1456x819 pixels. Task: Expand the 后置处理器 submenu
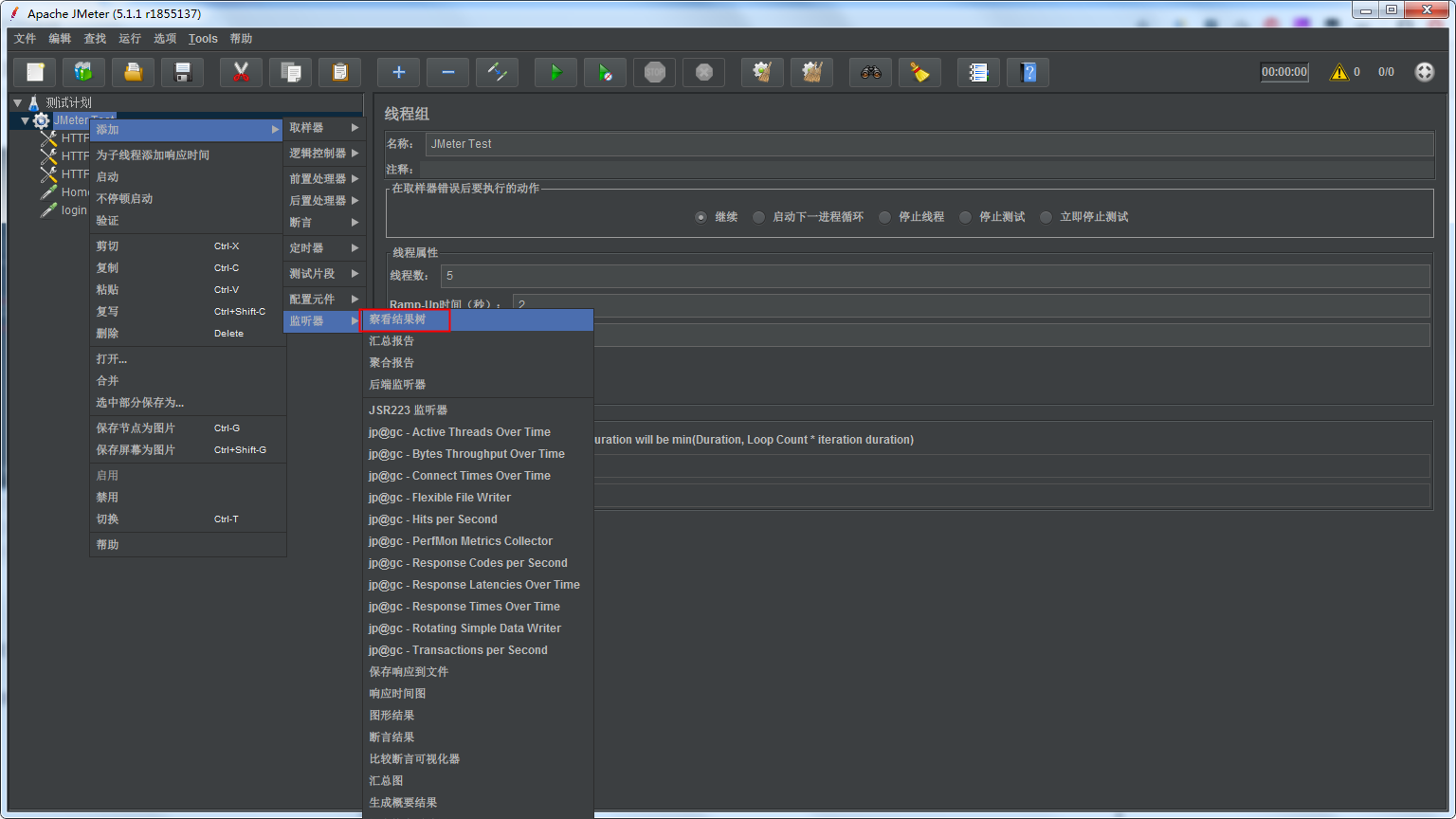(x=323, y=201)
